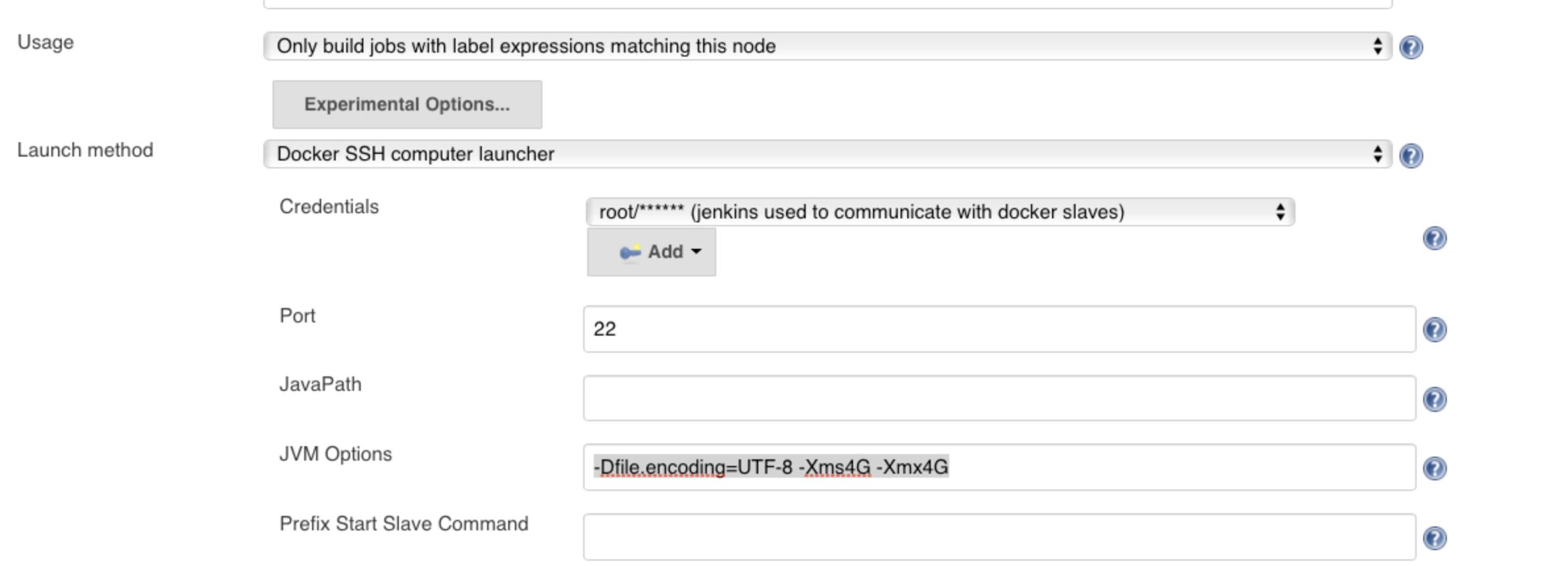Expand the root credentials dropdown

pos(940,212)
